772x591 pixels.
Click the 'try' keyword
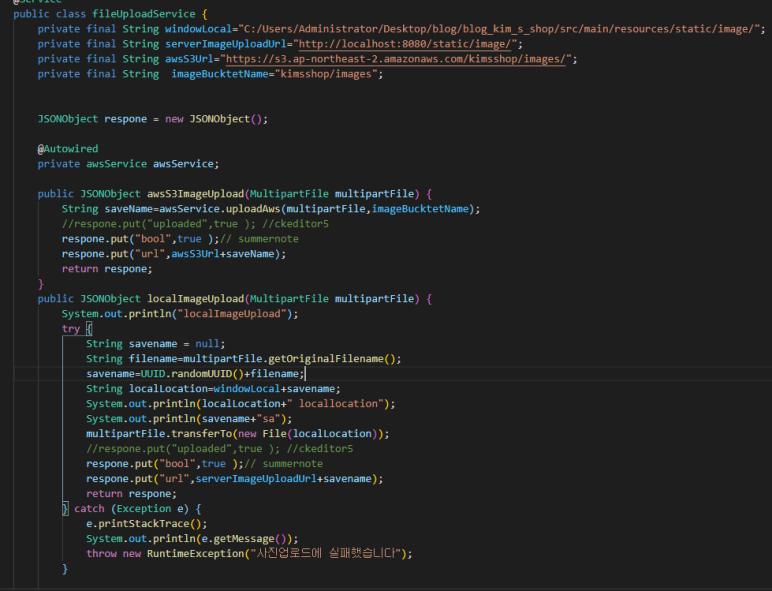coord(71,328)
